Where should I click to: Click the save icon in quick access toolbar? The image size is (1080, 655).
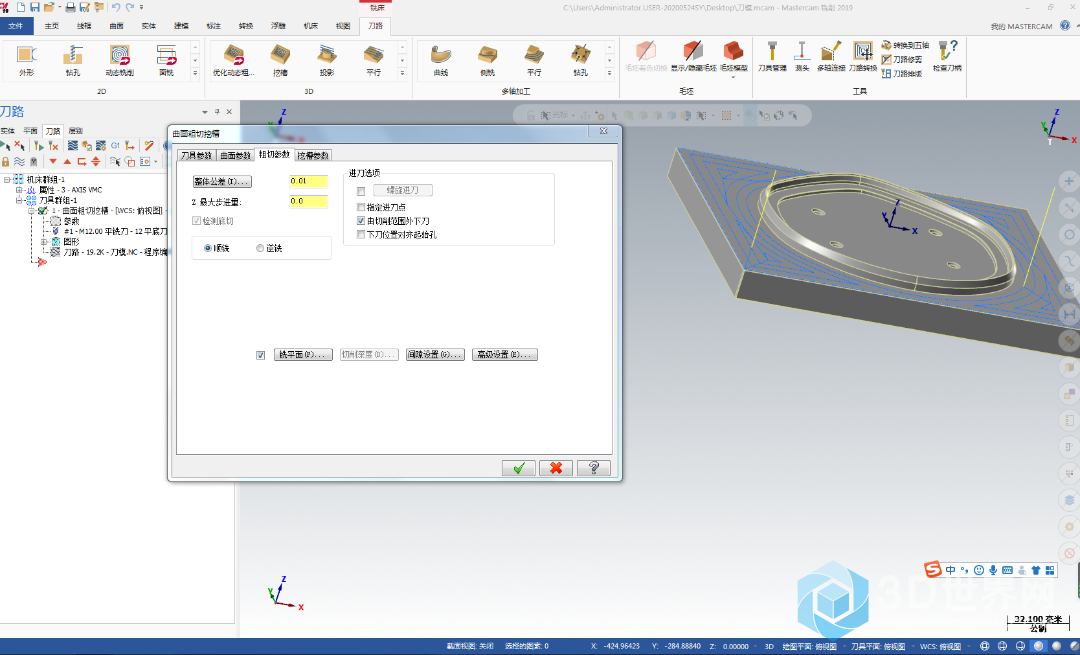[x=35, y=7]
